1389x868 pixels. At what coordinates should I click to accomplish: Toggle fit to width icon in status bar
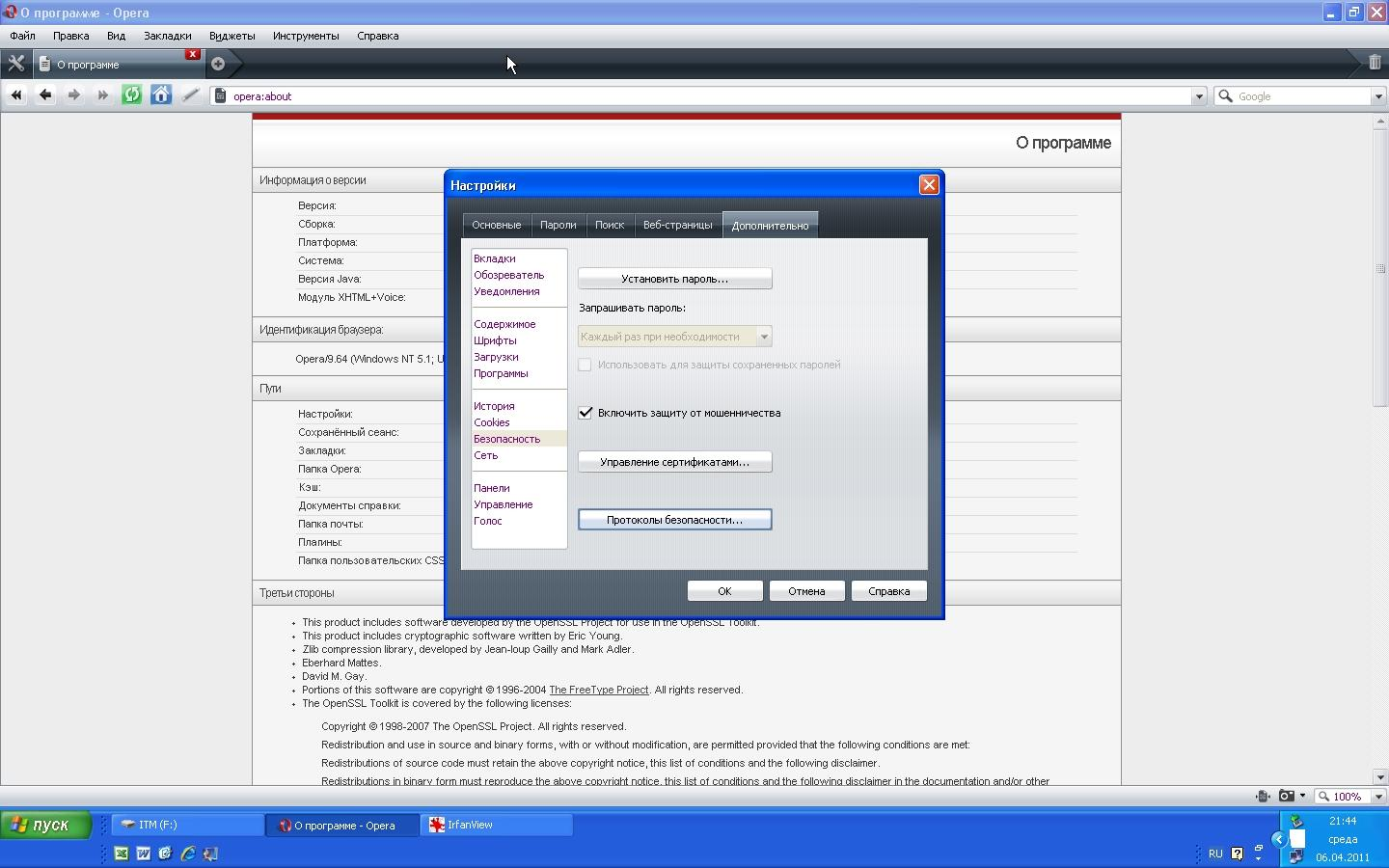pyautogui.click(x=1263, y=796)
